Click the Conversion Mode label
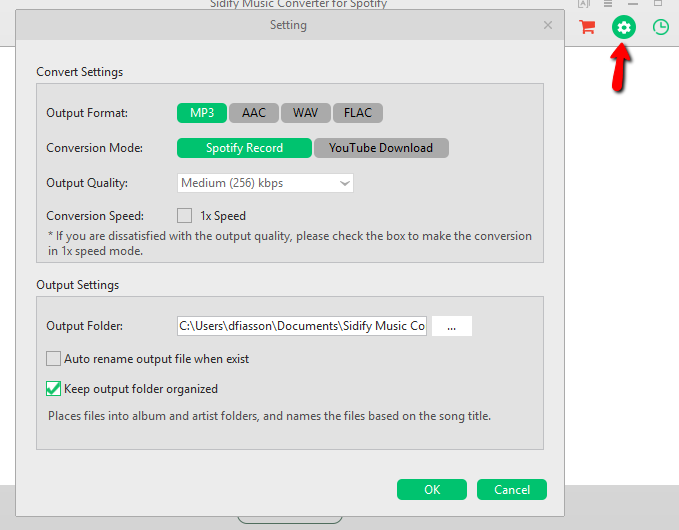679x530 pixels. [94, 148]
